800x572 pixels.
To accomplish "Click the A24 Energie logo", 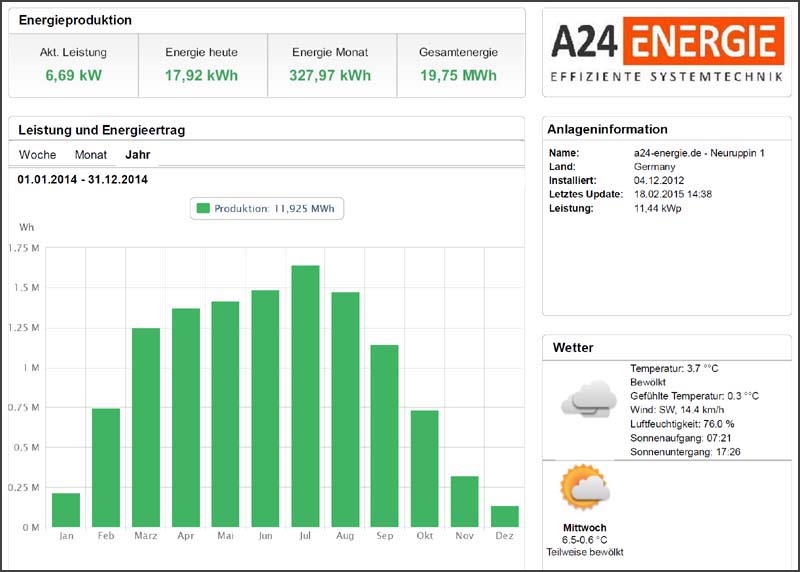I will [666, 51].
